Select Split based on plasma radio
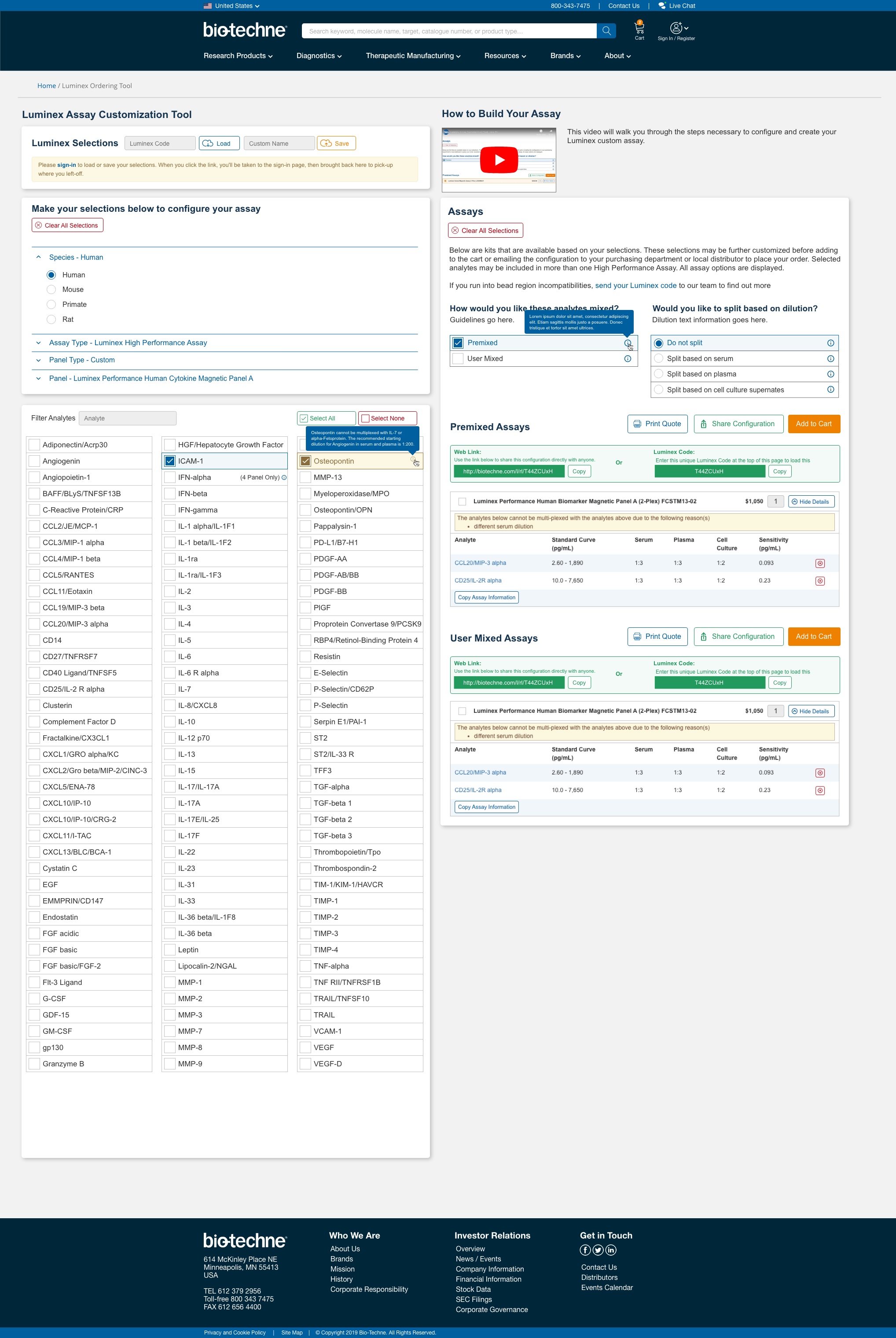This screenshot has width=896, height=1338. (658, 374)
